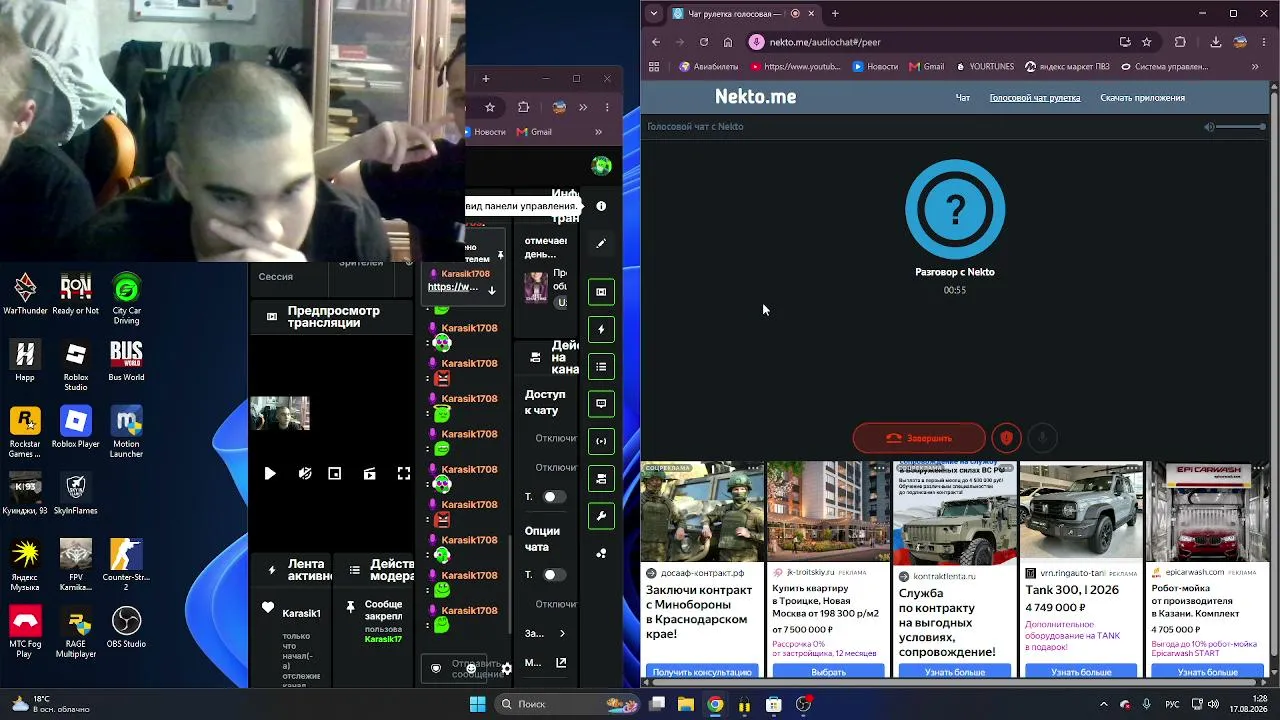
Task: Open Скачать приложения link
Action: [x=1142, y=98]
